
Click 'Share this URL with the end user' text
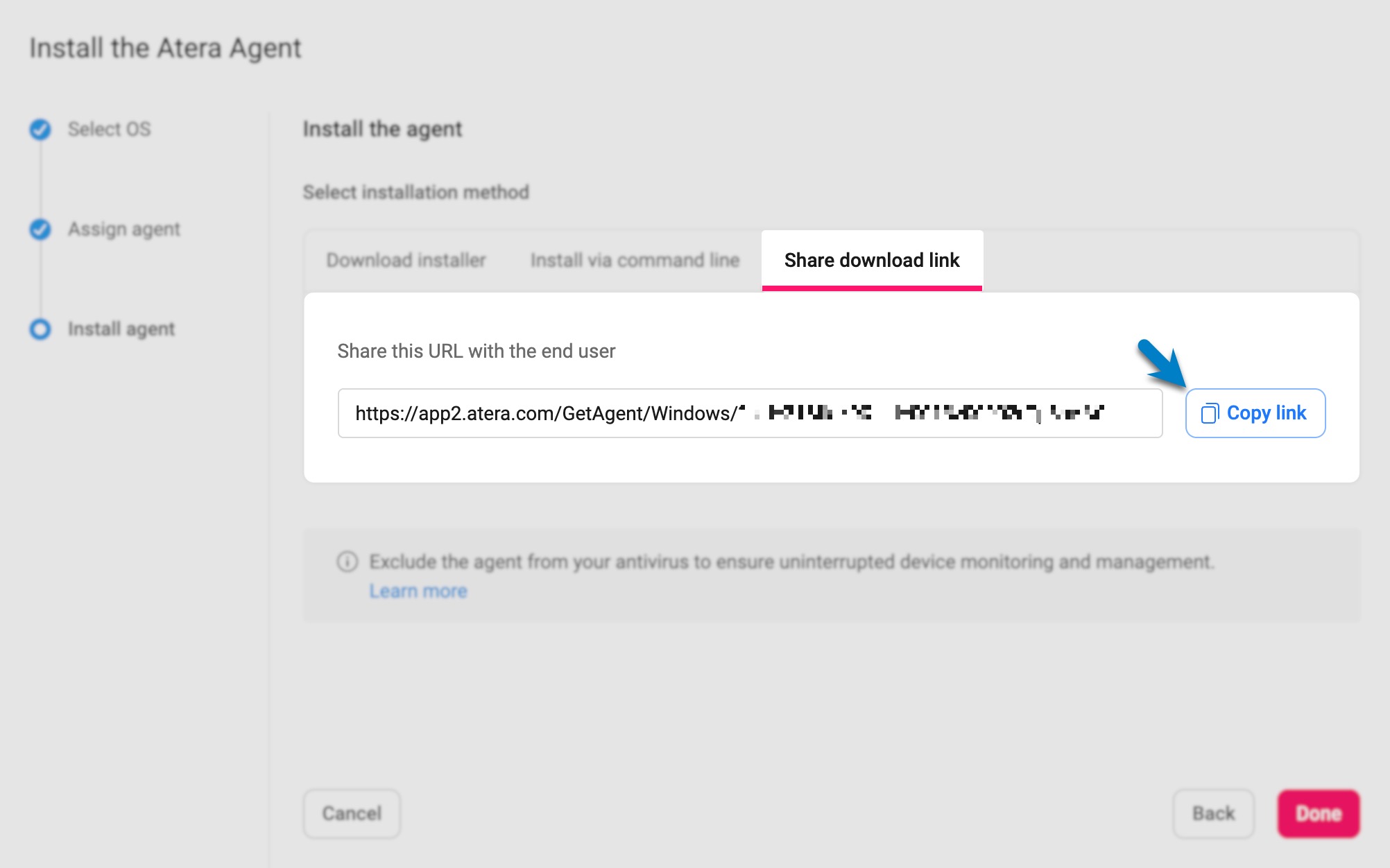click(477, 351)
